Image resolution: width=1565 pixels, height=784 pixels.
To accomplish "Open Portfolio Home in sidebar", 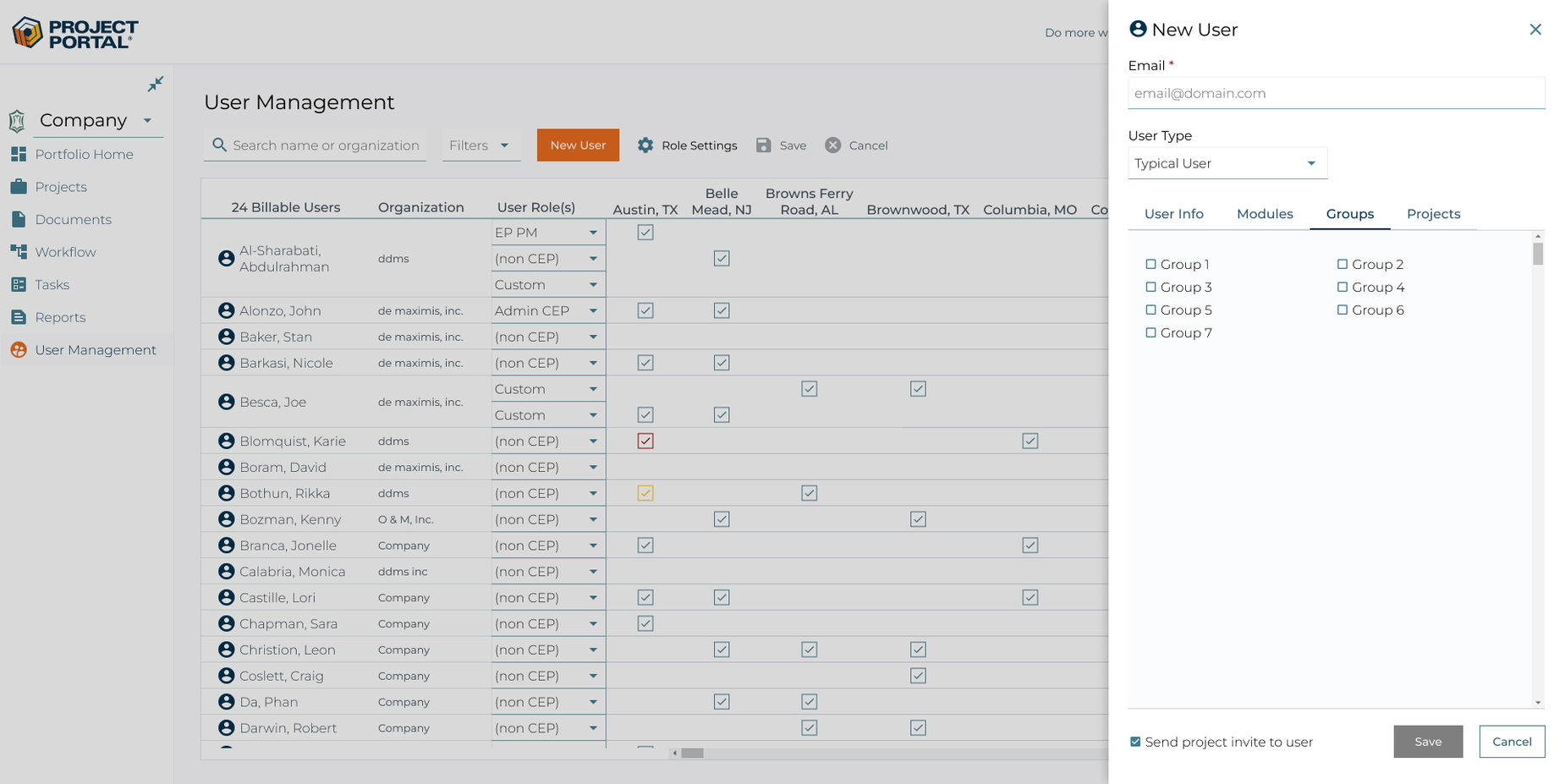I will tap(84, 154).
